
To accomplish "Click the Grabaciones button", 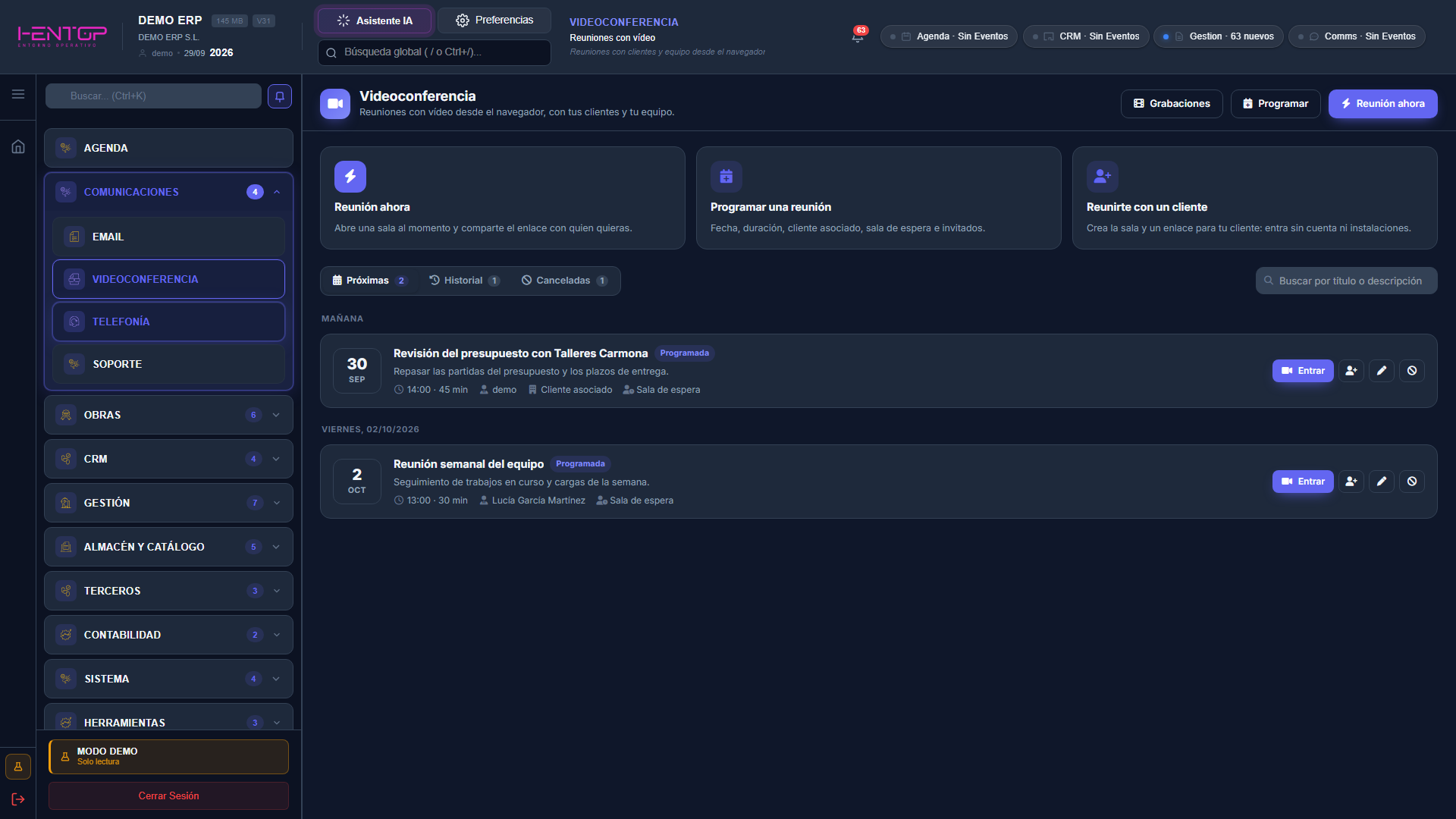I will click(x=1172, y=104).
